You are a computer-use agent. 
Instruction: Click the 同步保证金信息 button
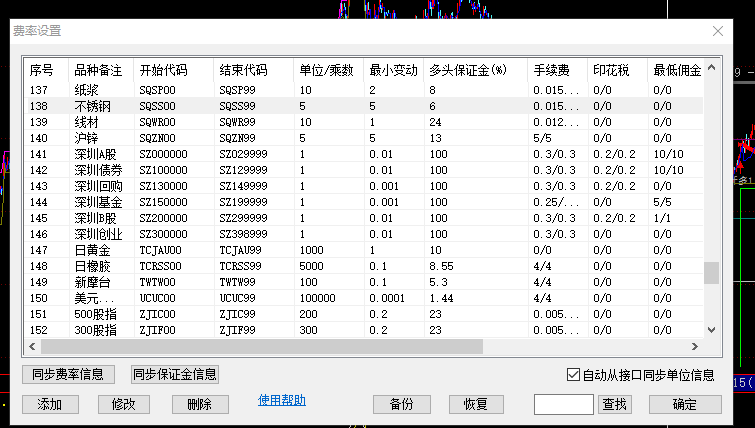point(175,375)
